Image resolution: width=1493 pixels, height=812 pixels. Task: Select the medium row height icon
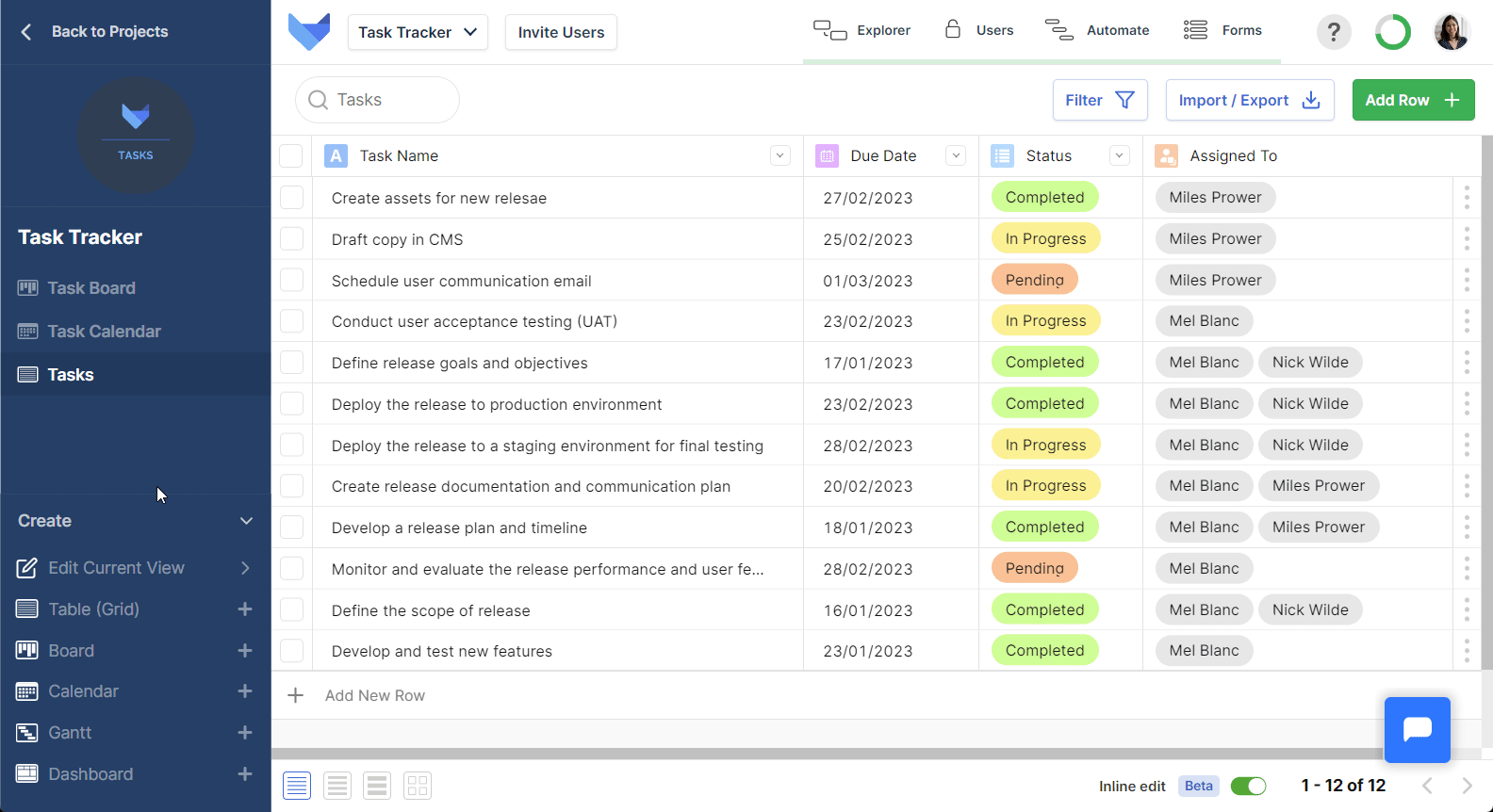(337, 786)
